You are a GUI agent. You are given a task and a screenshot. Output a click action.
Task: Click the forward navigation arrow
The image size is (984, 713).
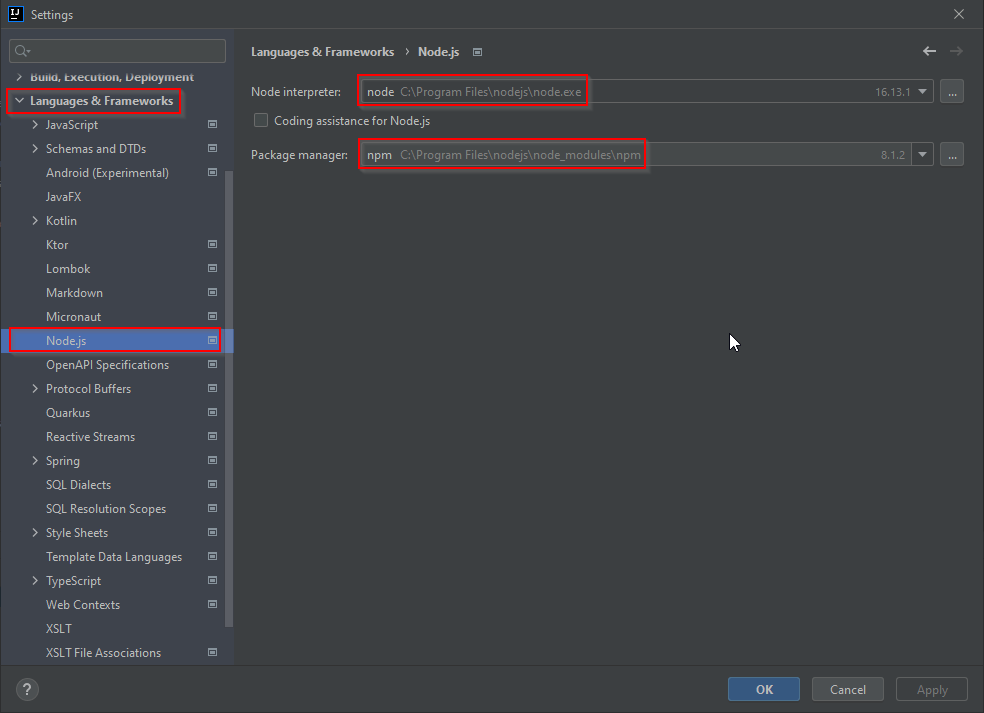click(x=956, y=51)
